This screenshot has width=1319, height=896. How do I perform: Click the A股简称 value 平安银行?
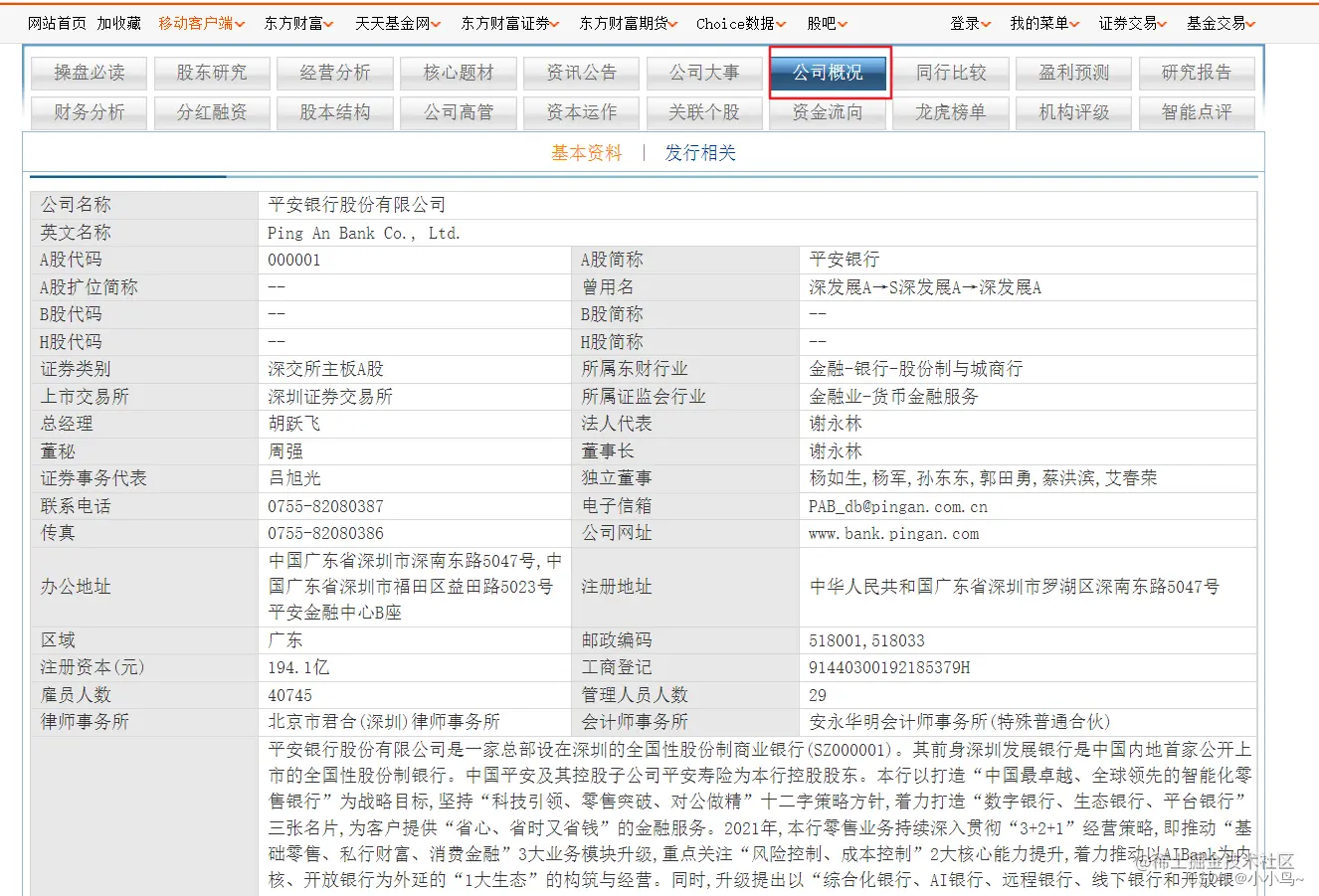[x=845, y=260]
